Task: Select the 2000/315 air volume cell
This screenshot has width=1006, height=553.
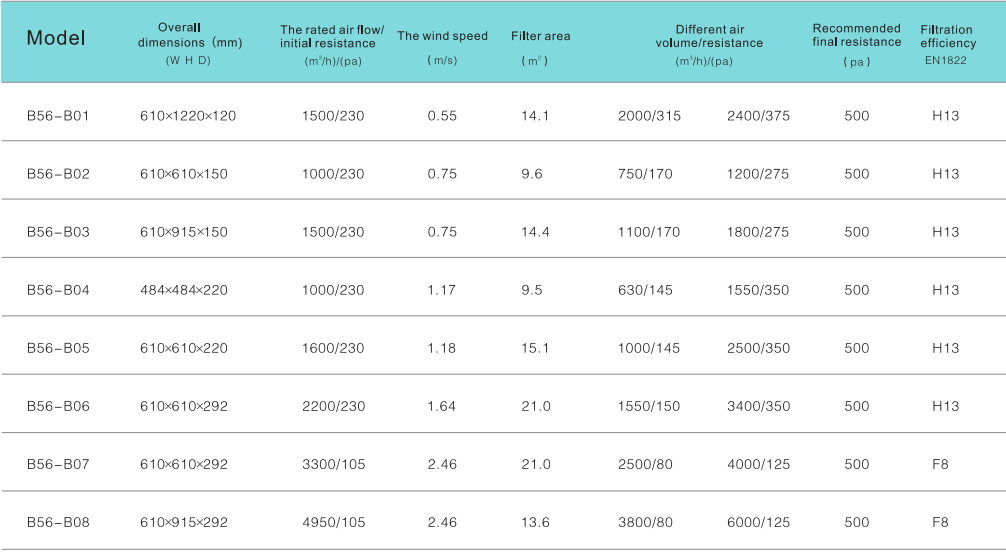Action: [x=649, y=116]
